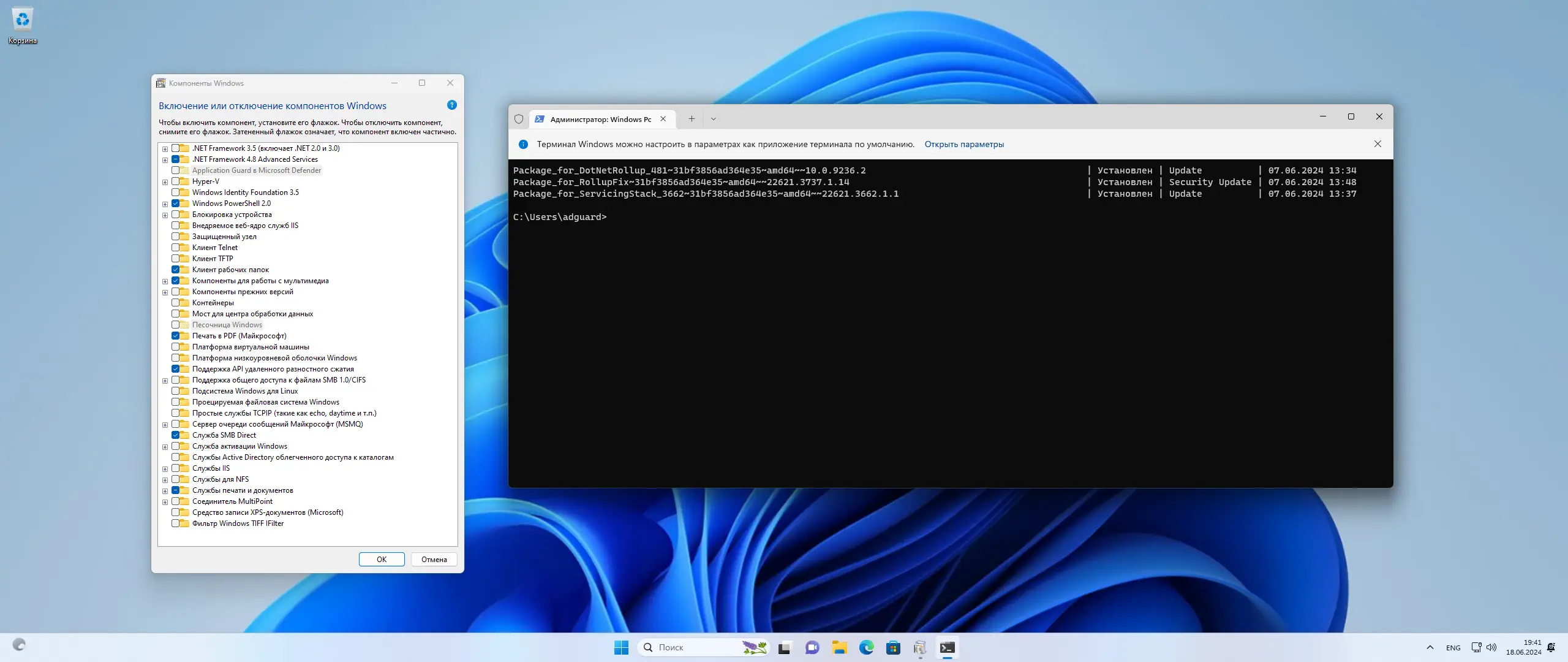The height and width of the screenshot is (662, 1568).
Task: Open Microsoft Store from the taskbar
Action: point(893,647)
